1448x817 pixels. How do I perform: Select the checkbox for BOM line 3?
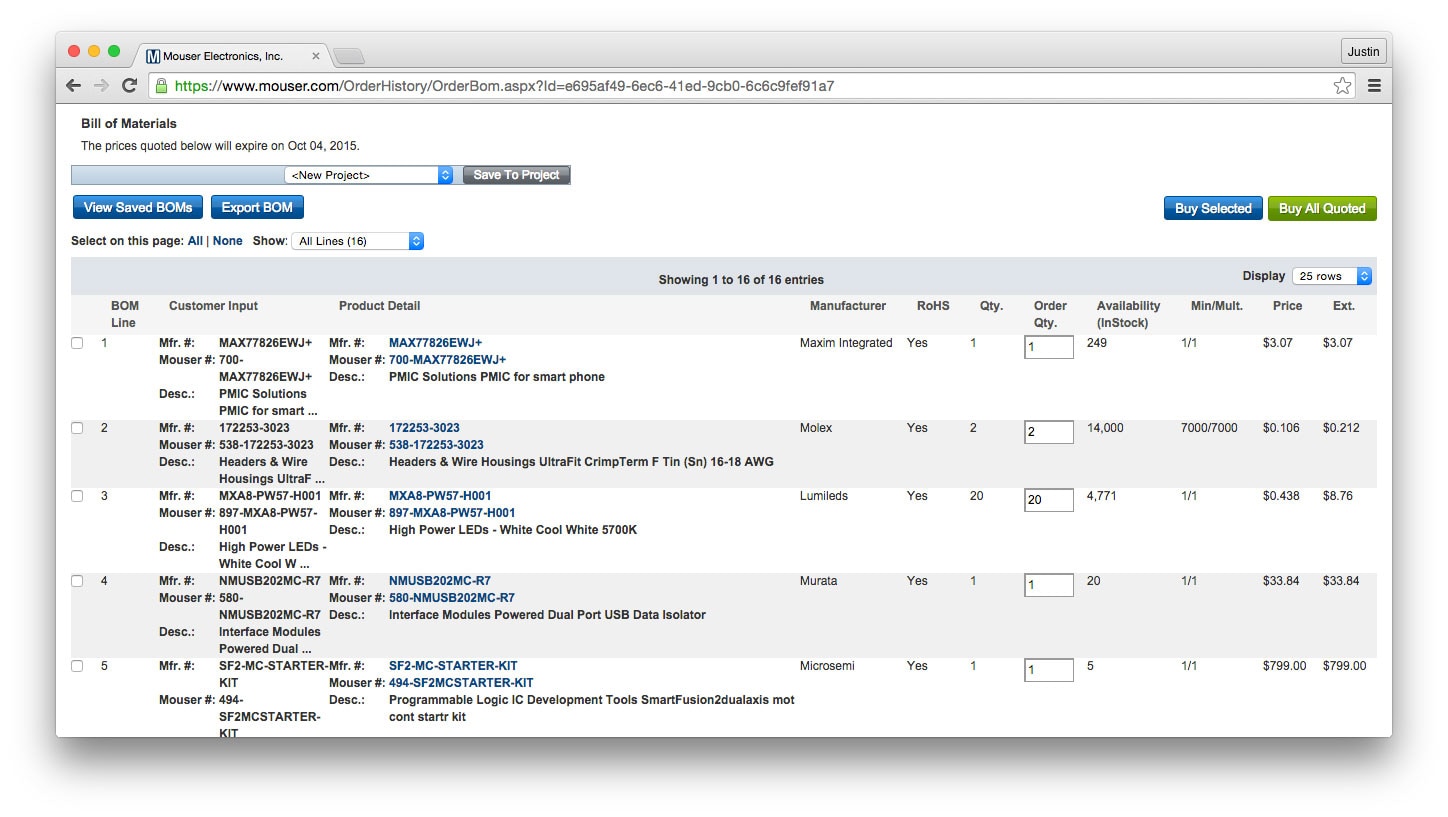(x=77, y=497)
